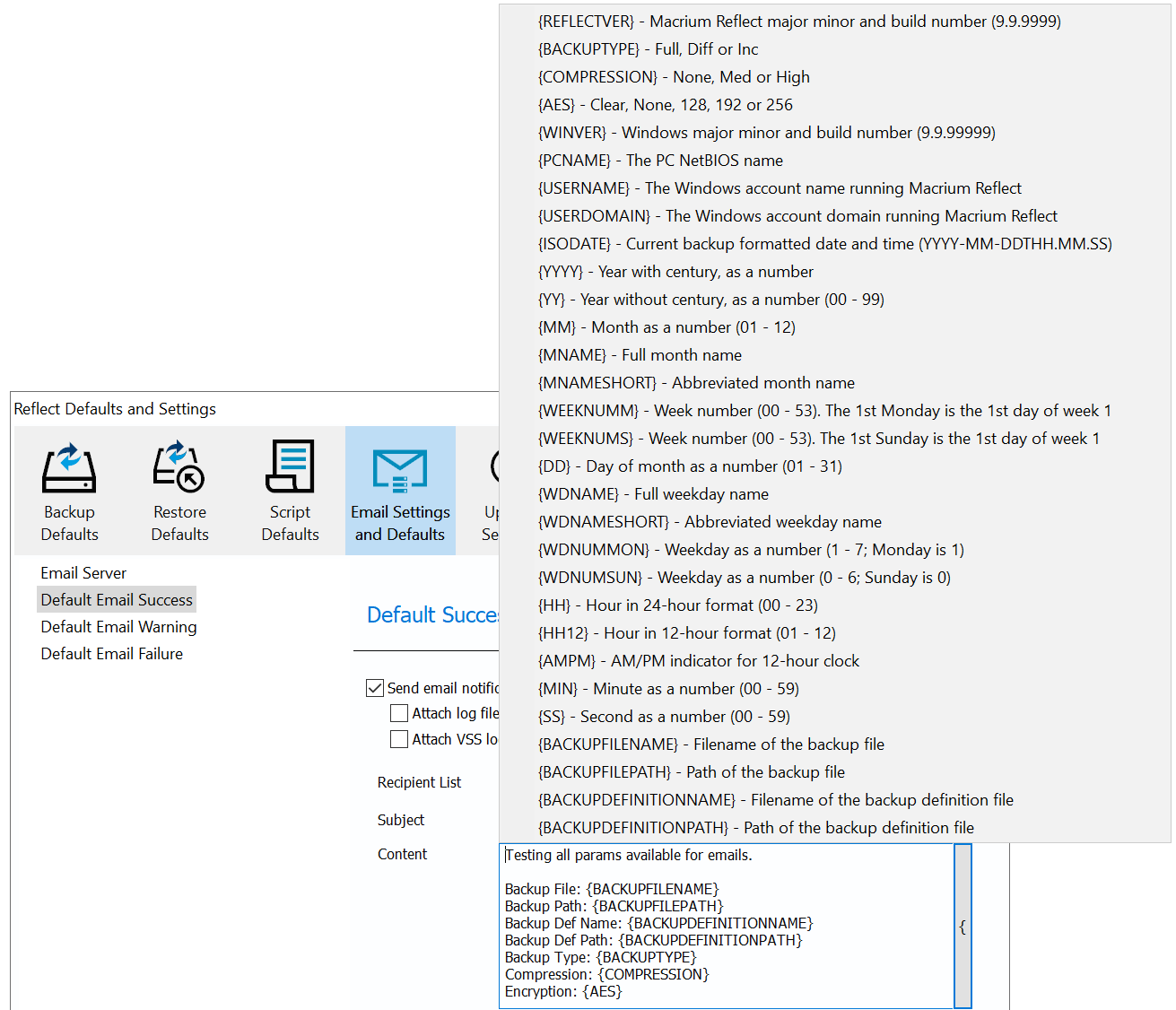Image resolution: width=1176 pixels, height=1010 pixels.
Task: Insert {MM} month as a number
Action: [834, 327]
